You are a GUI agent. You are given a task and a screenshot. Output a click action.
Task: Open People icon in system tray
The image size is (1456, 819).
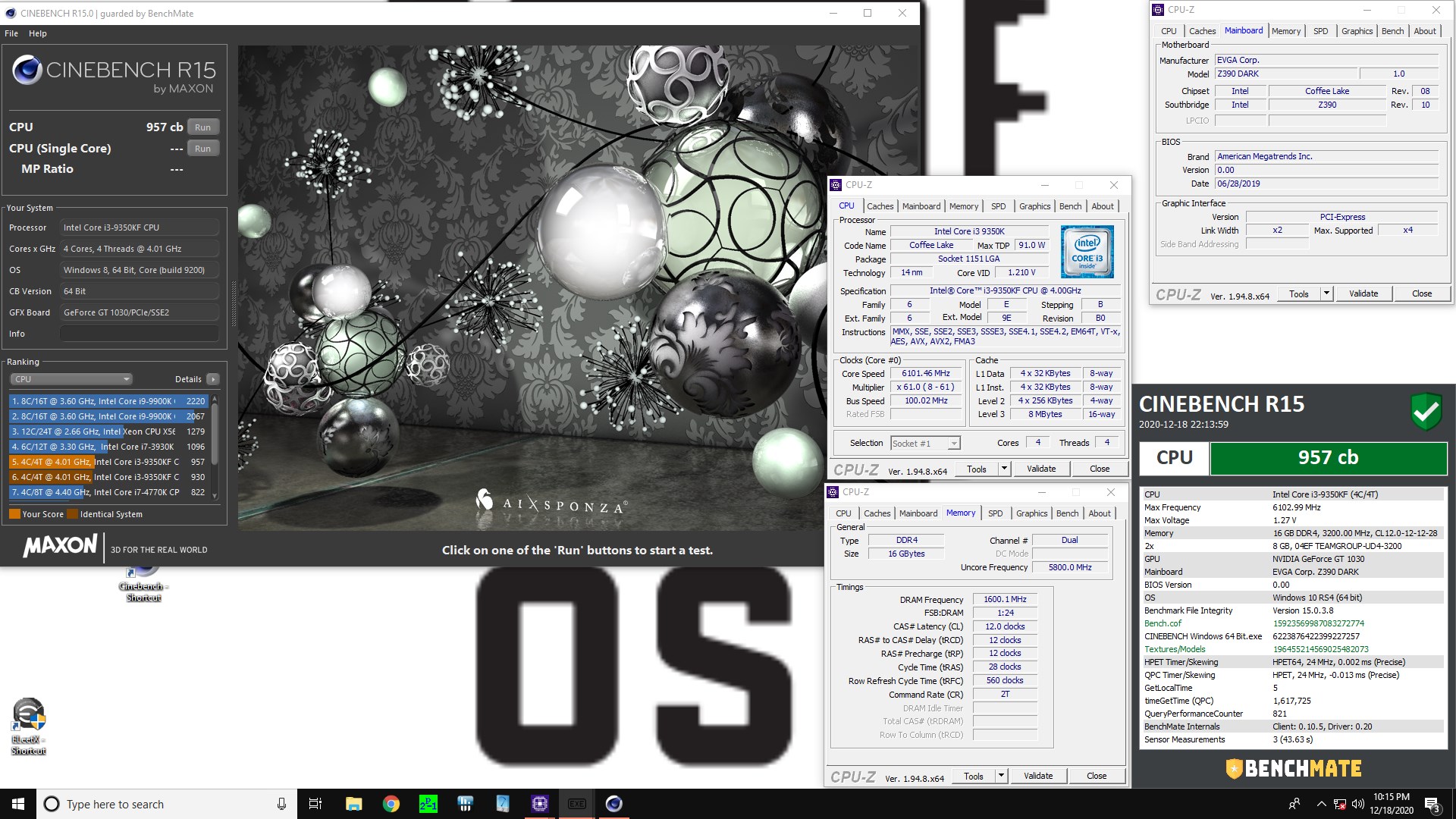click(x=1294, y=804)
